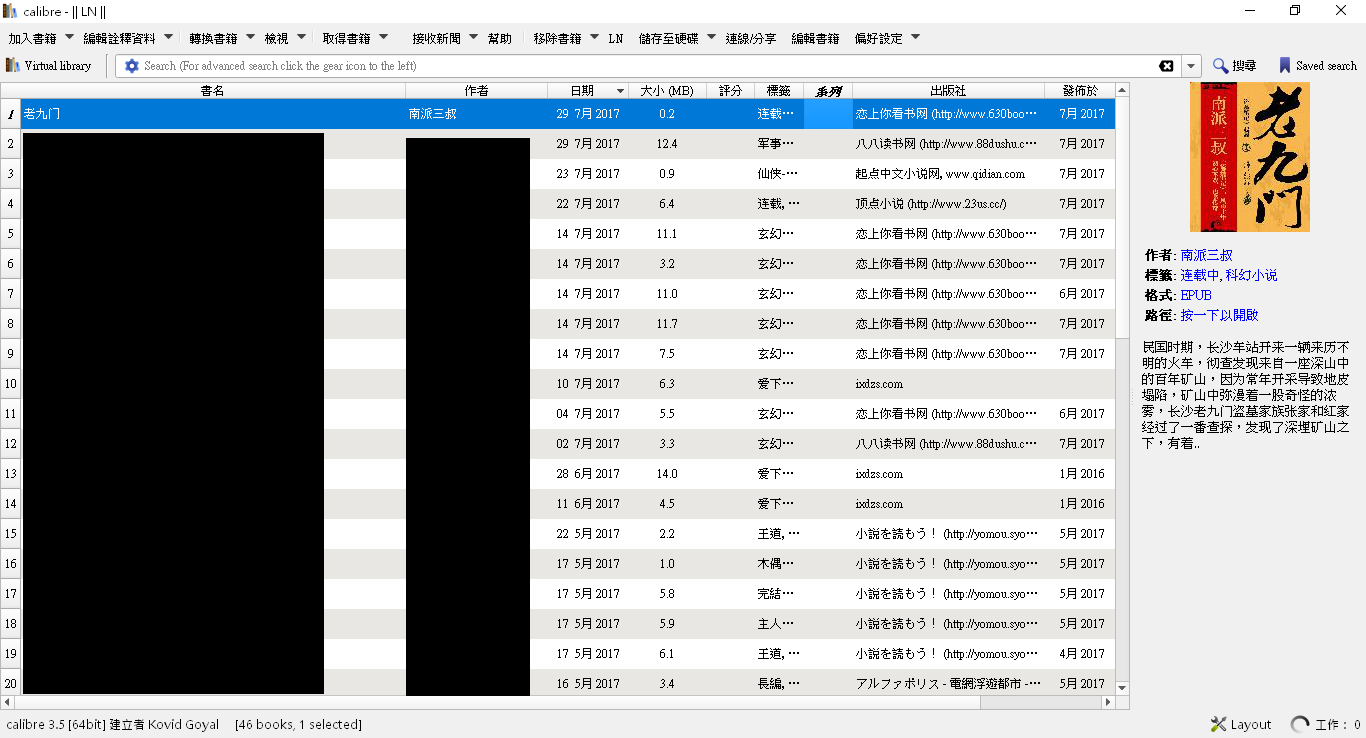Screen dimensions: 1366x738
Task: Open the EPUB format link
Action: point(1196,295)
